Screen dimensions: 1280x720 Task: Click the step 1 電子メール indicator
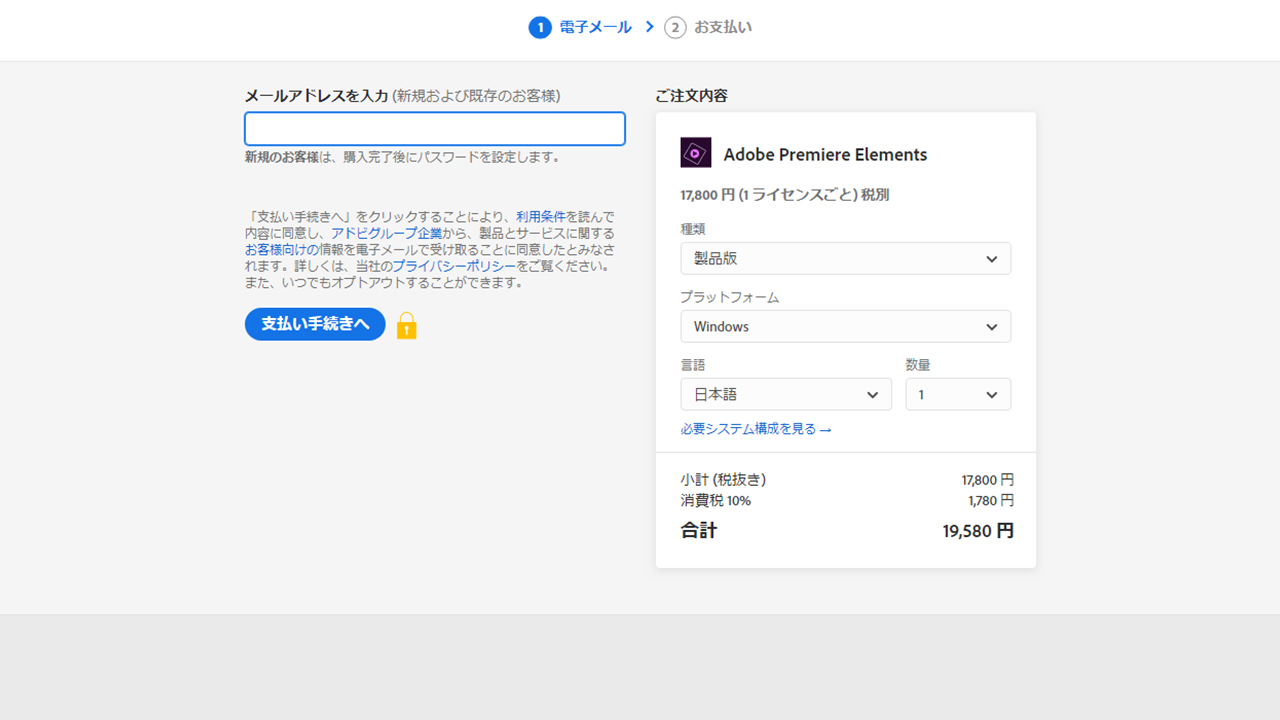pyautogui.click(x=581, y=27)
